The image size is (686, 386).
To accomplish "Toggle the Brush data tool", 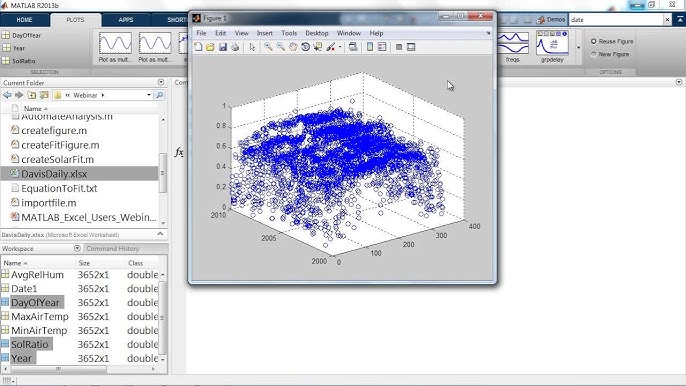I will pyautogui.click(x=331, y=47).
